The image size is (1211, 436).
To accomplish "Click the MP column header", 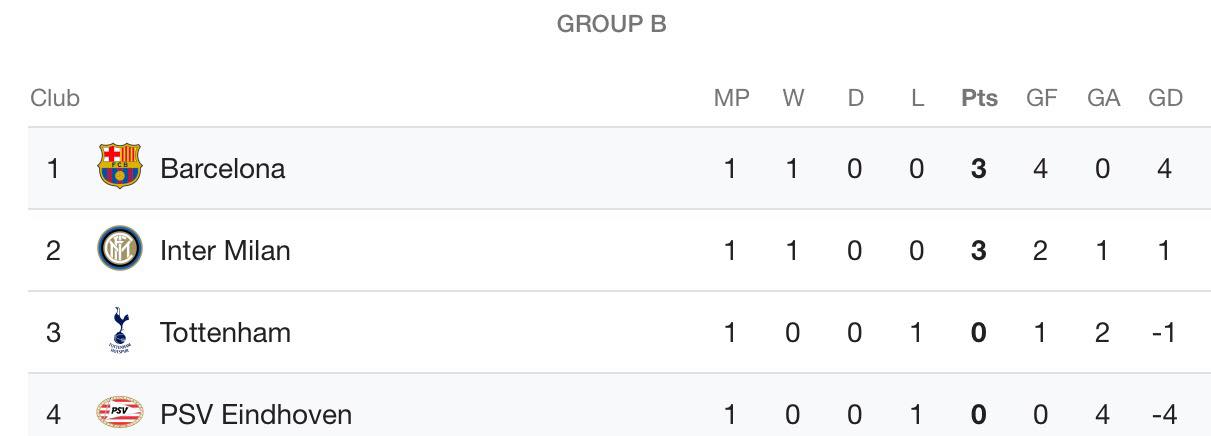I will click(x=731, y=98).
